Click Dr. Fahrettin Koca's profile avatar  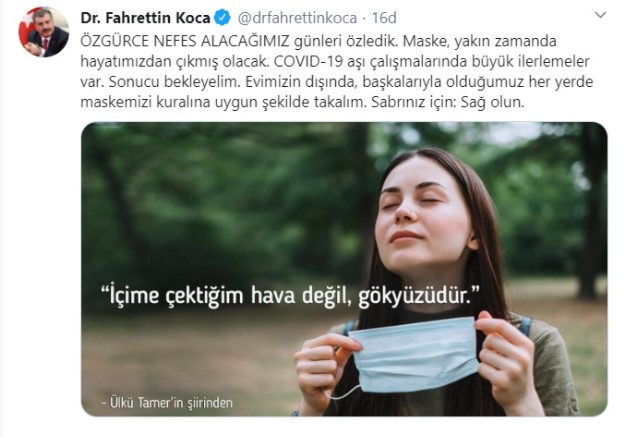44,32
